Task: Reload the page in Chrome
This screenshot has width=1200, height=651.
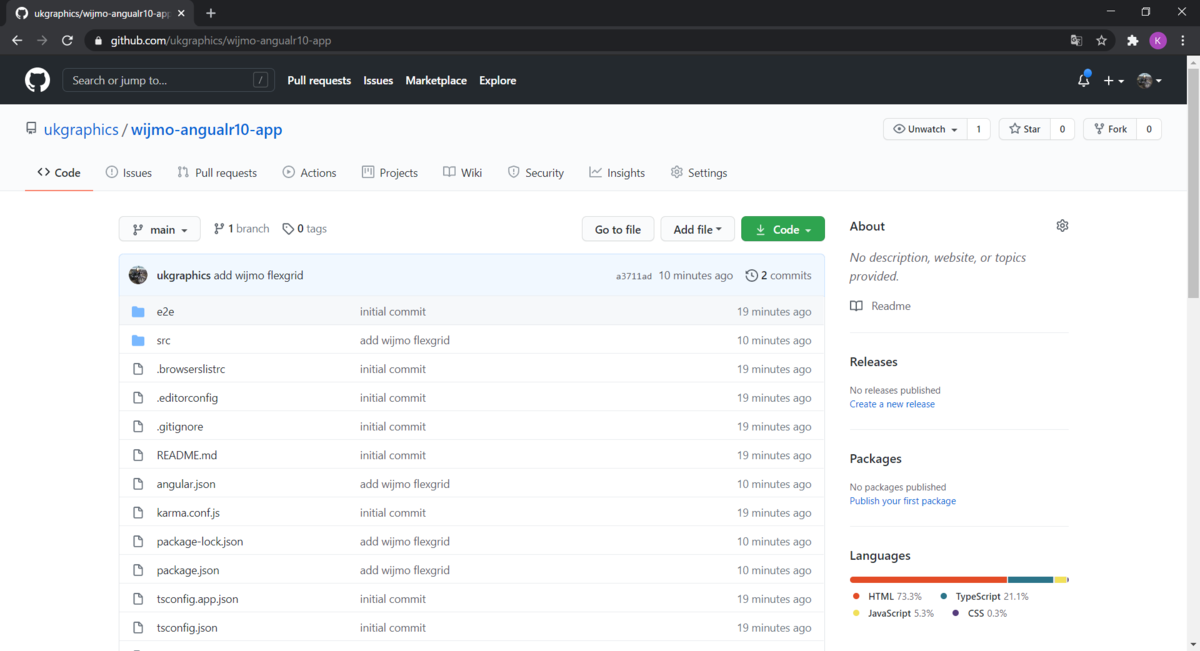Action: (67, 40)
